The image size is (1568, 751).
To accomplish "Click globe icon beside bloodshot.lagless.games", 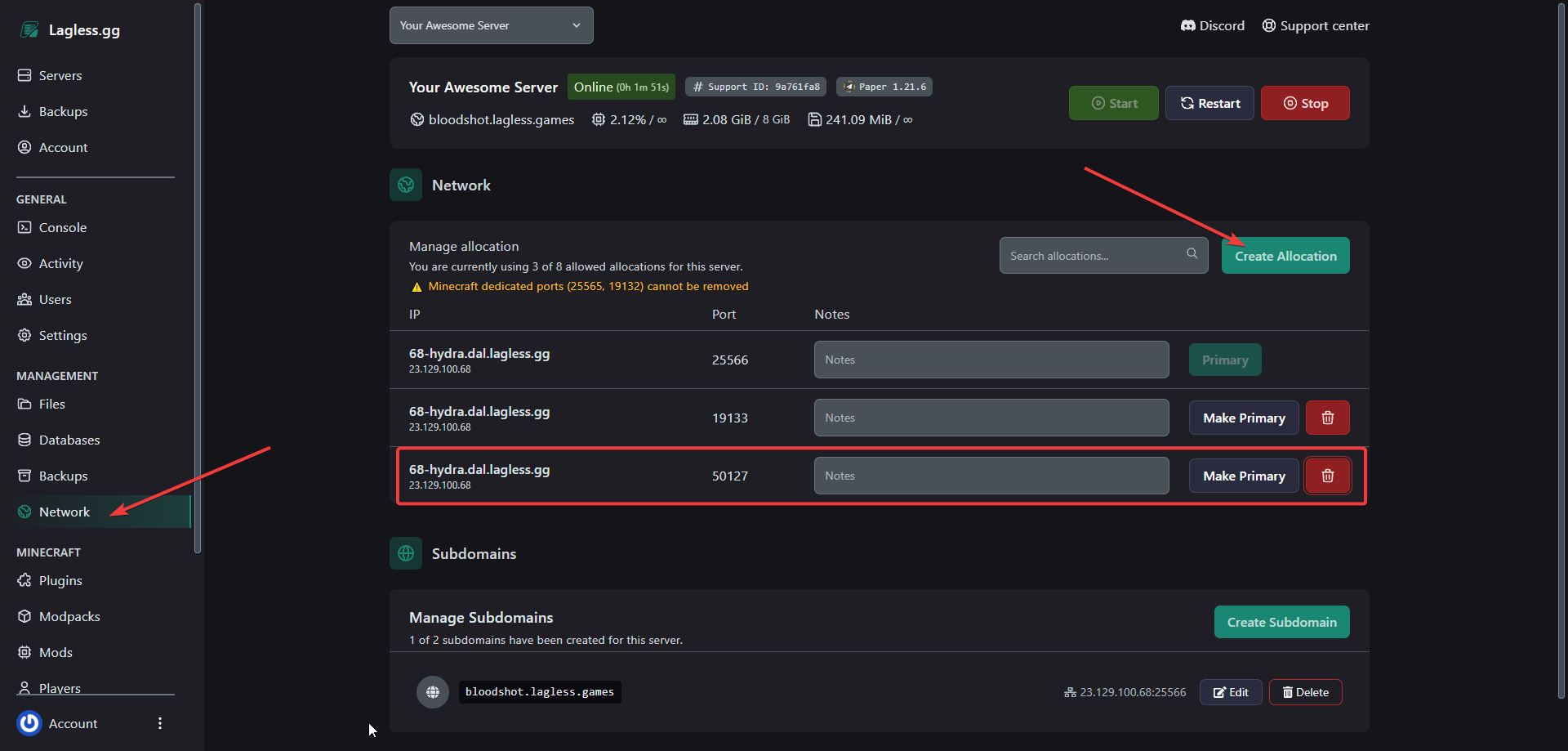I will tap(432, 691).
